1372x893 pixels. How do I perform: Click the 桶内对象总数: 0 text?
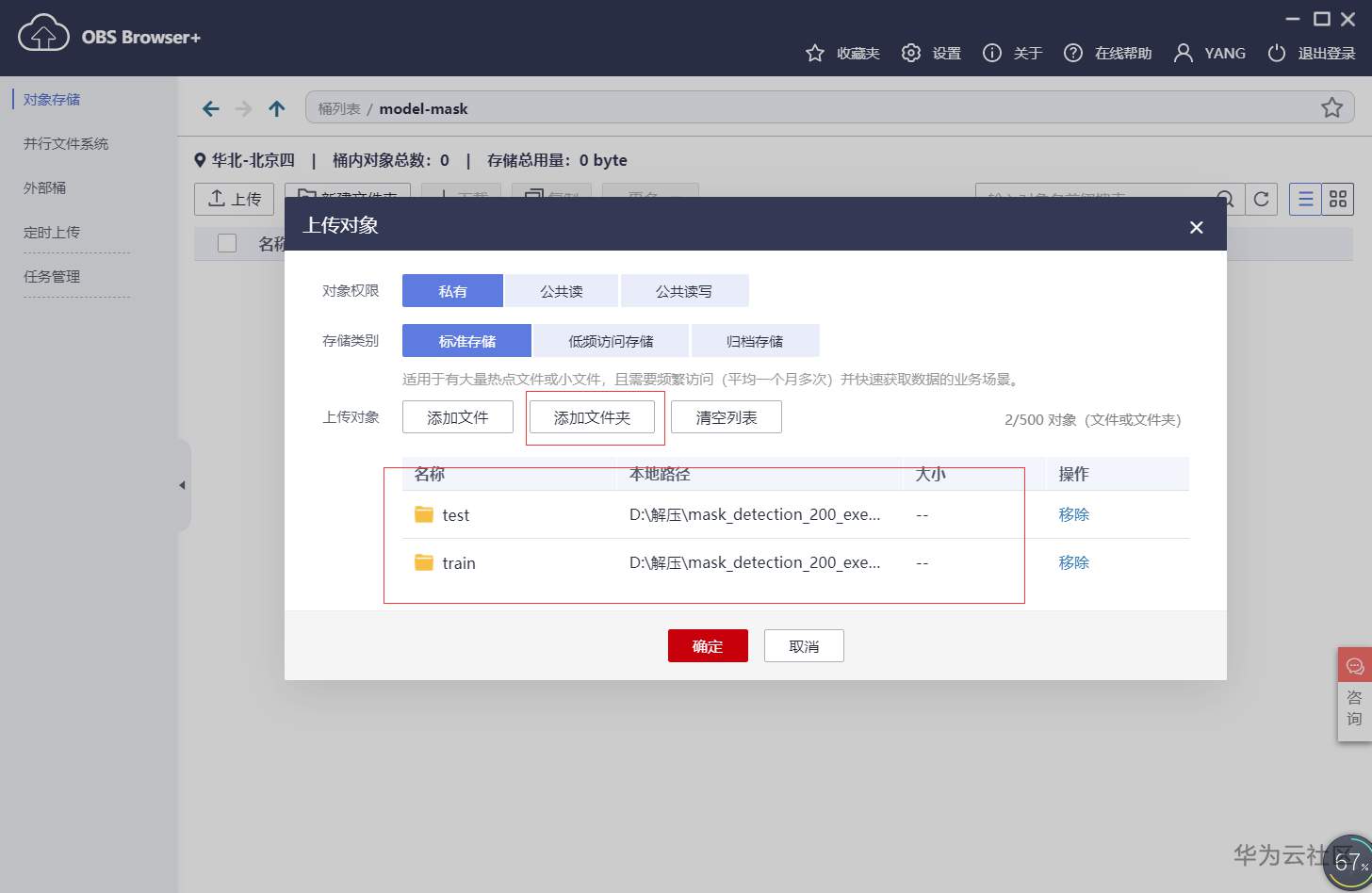(x=391, y=160)
